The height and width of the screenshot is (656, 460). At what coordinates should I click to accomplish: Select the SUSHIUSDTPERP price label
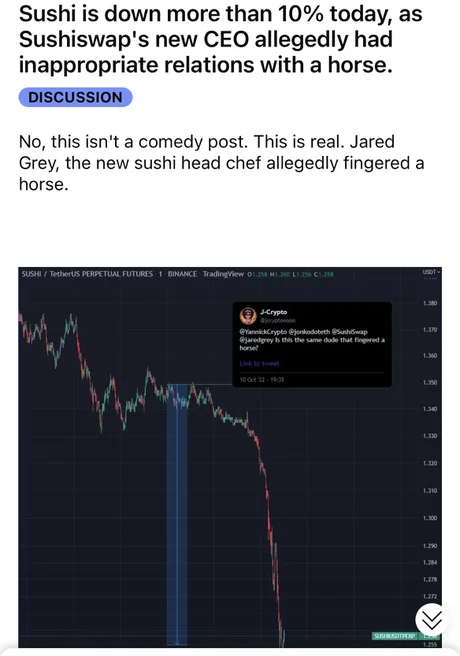pyautogui.click(x=394, y=636)
